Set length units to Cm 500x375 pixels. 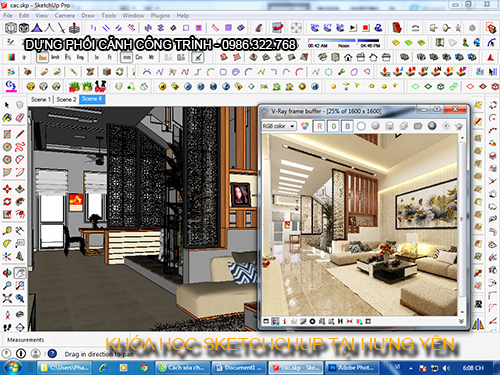139,57
